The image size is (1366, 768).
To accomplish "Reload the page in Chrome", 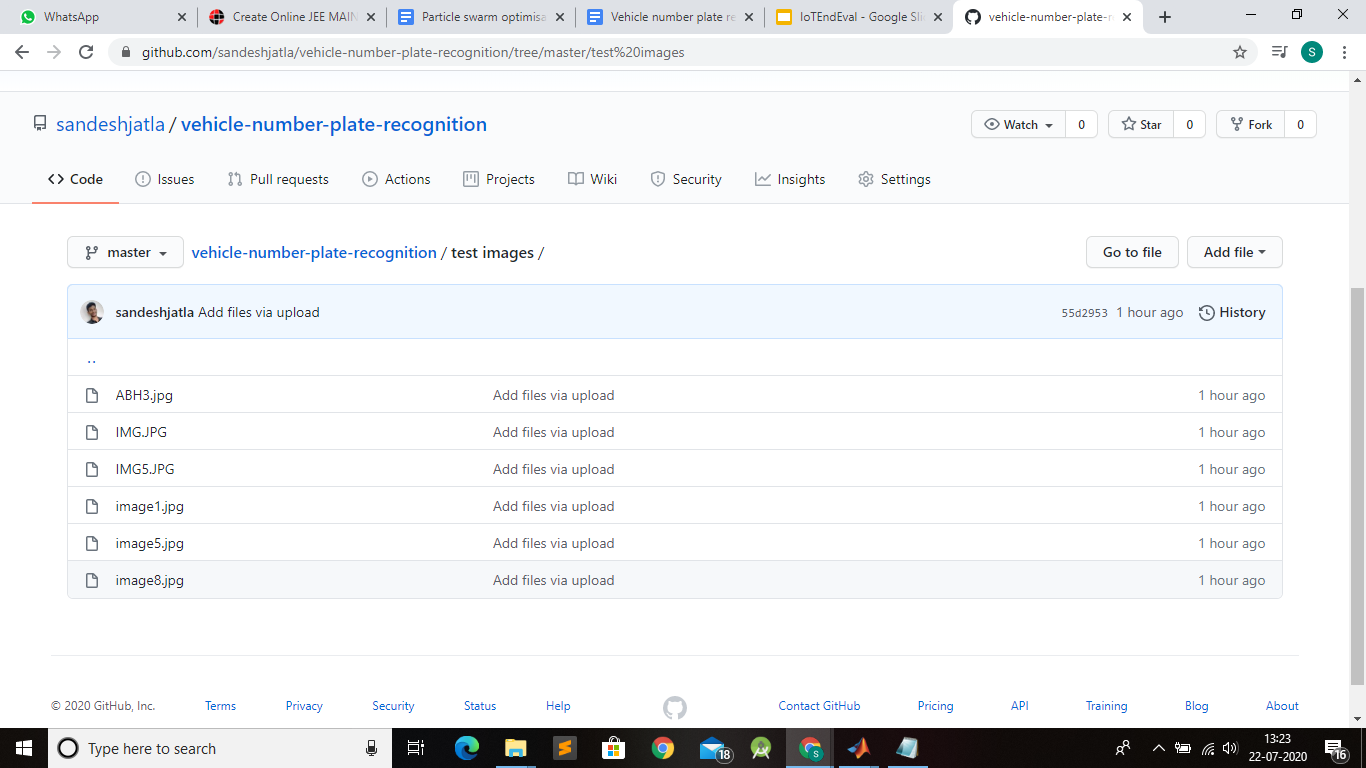I will point(86,52).
